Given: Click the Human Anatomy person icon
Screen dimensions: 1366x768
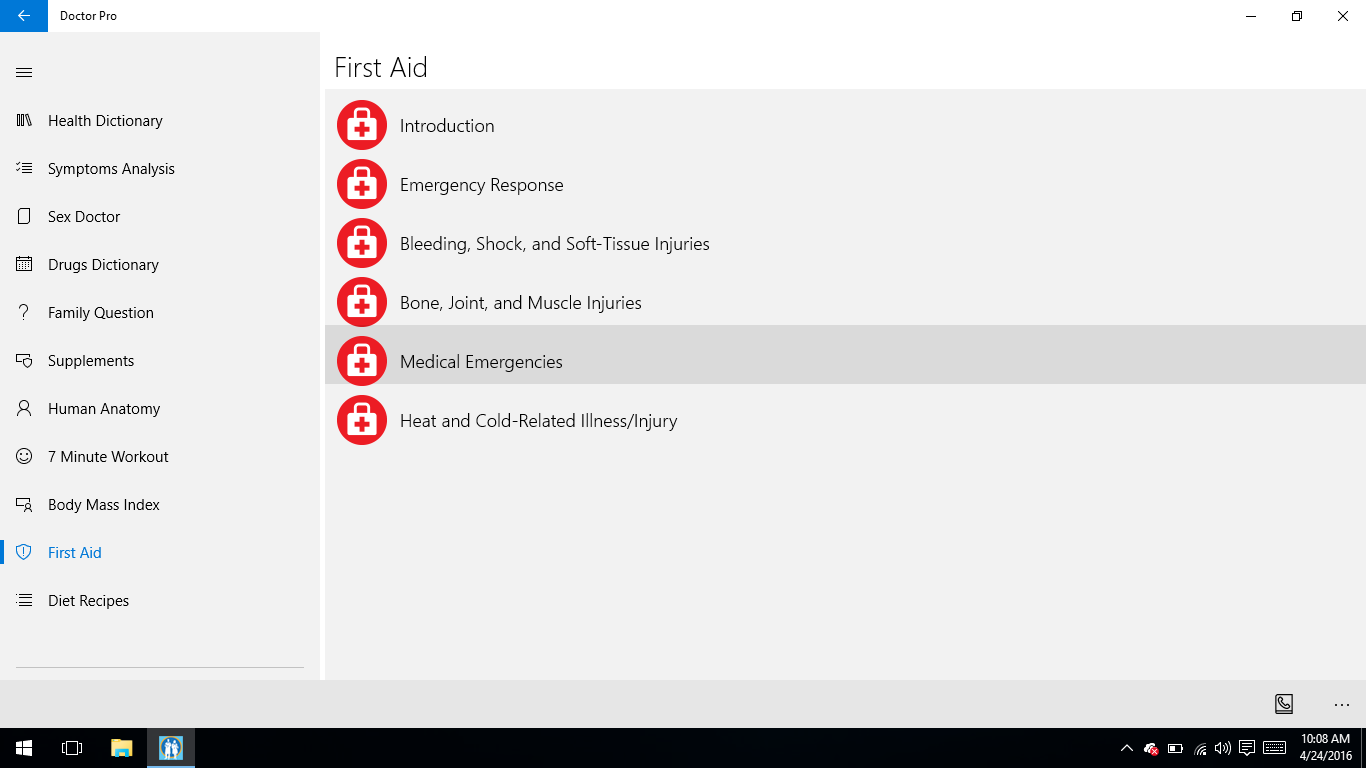Looking at the screenshot, I should click(24, 409).
